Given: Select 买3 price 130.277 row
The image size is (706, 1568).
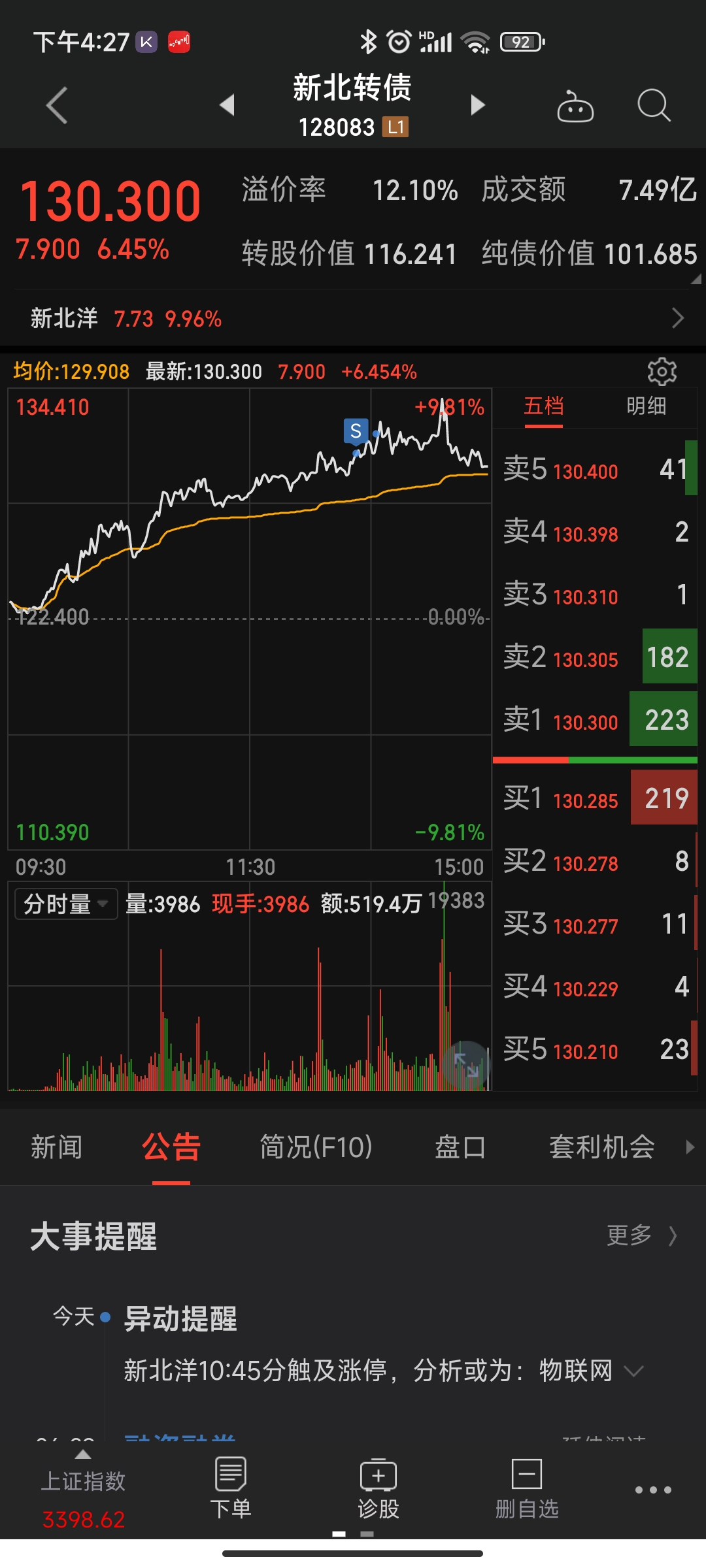Looking at the screenshot, I should tap(595, 924).
